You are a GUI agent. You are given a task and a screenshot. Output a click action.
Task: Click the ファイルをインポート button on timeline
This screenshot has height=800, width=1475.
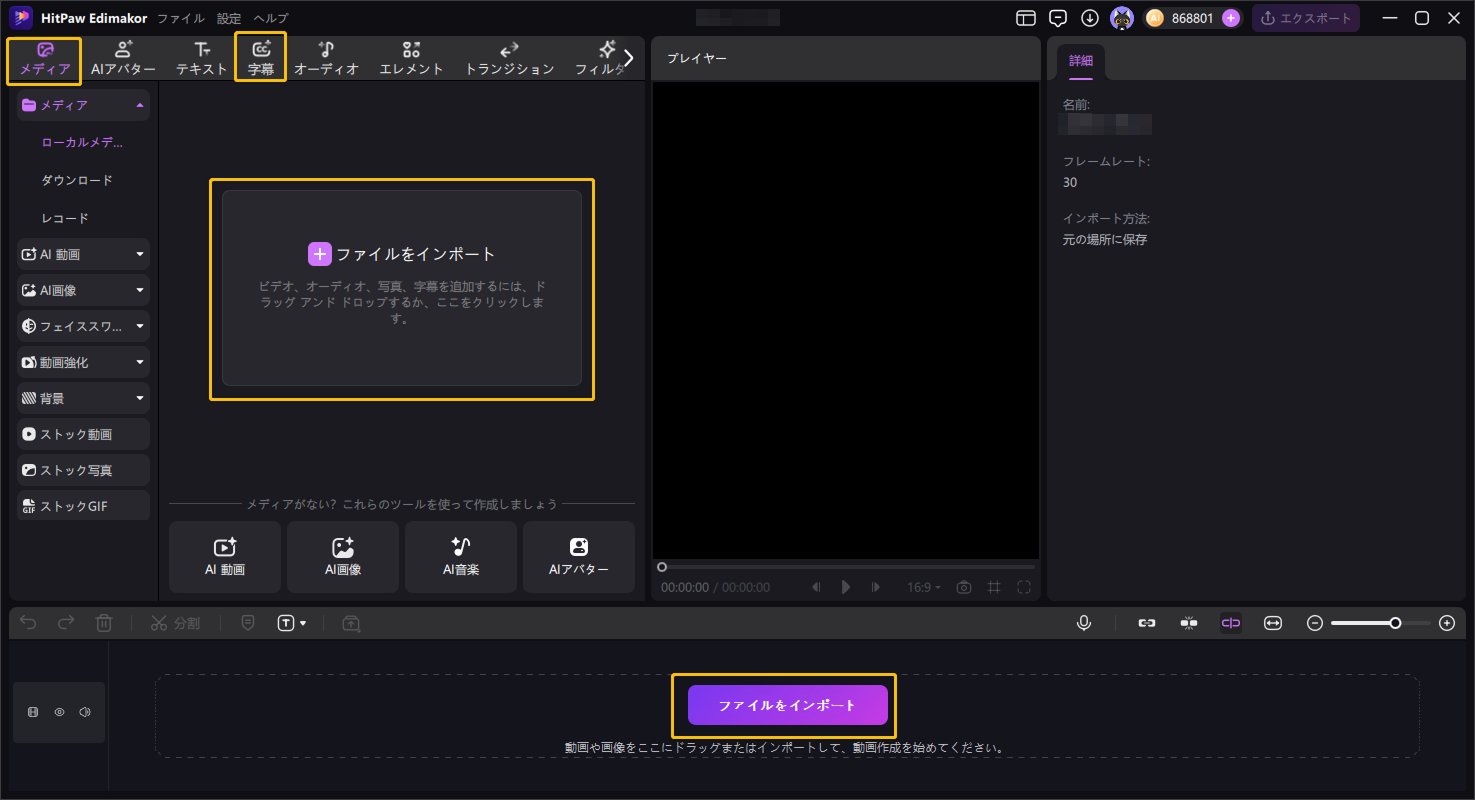[x=786, y=704]
